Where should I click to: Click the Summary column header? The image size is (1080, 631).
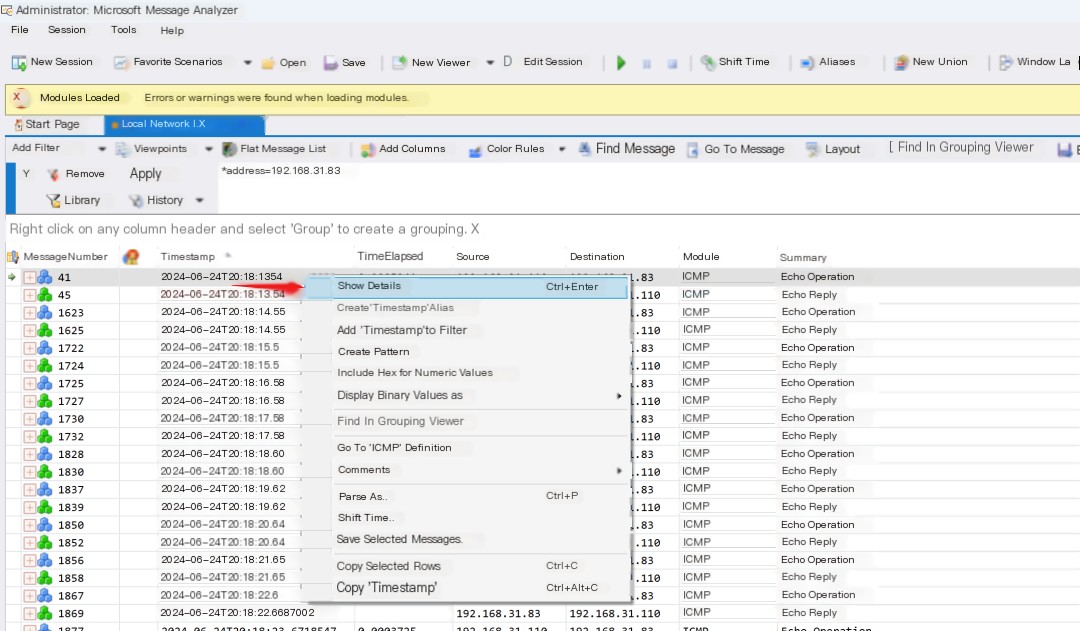(803, 258)
